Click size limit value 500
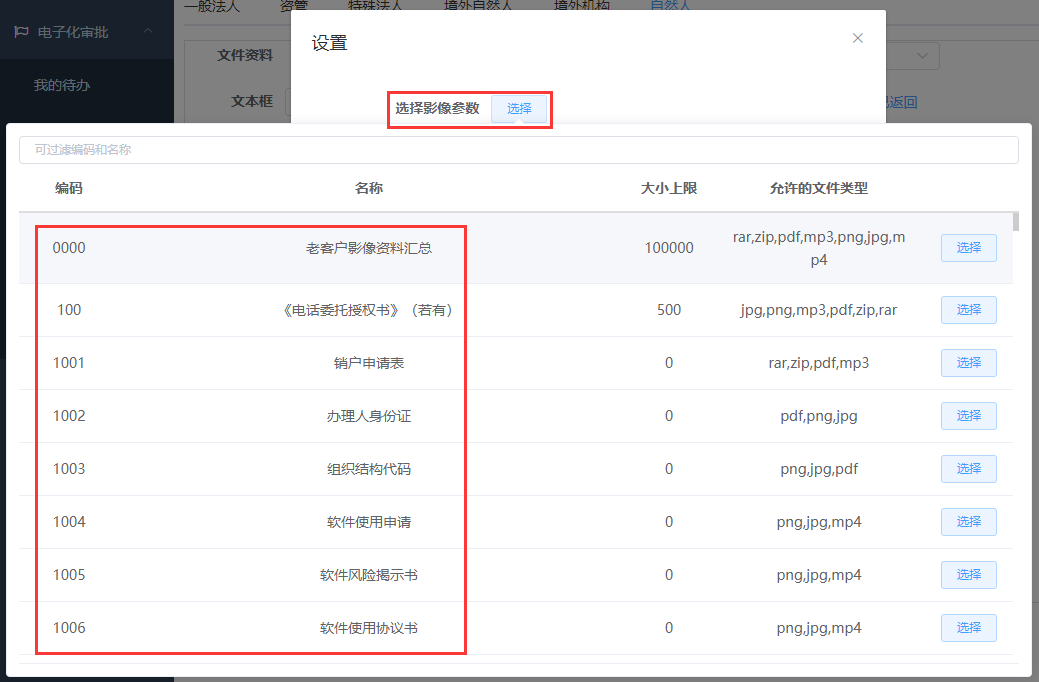This screenshot has width=1039, height=682. pyautogui.click(x=669, y=310)
